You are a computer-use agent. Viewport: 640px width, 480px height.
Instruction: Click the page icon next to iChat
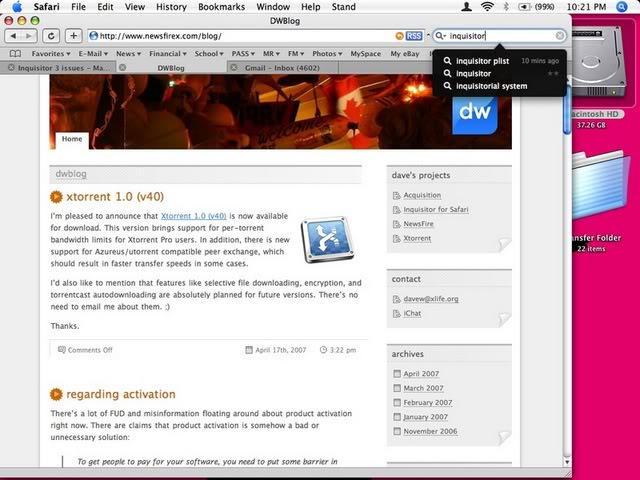pyautogui.click(x=396, y=313)
